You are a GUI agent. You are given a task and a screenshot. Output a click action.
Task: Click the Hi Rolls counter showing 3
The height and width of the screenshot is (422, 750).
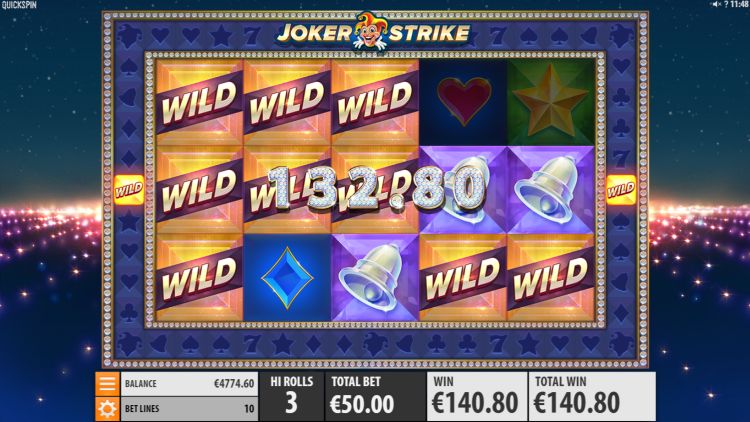click(291, 397)
